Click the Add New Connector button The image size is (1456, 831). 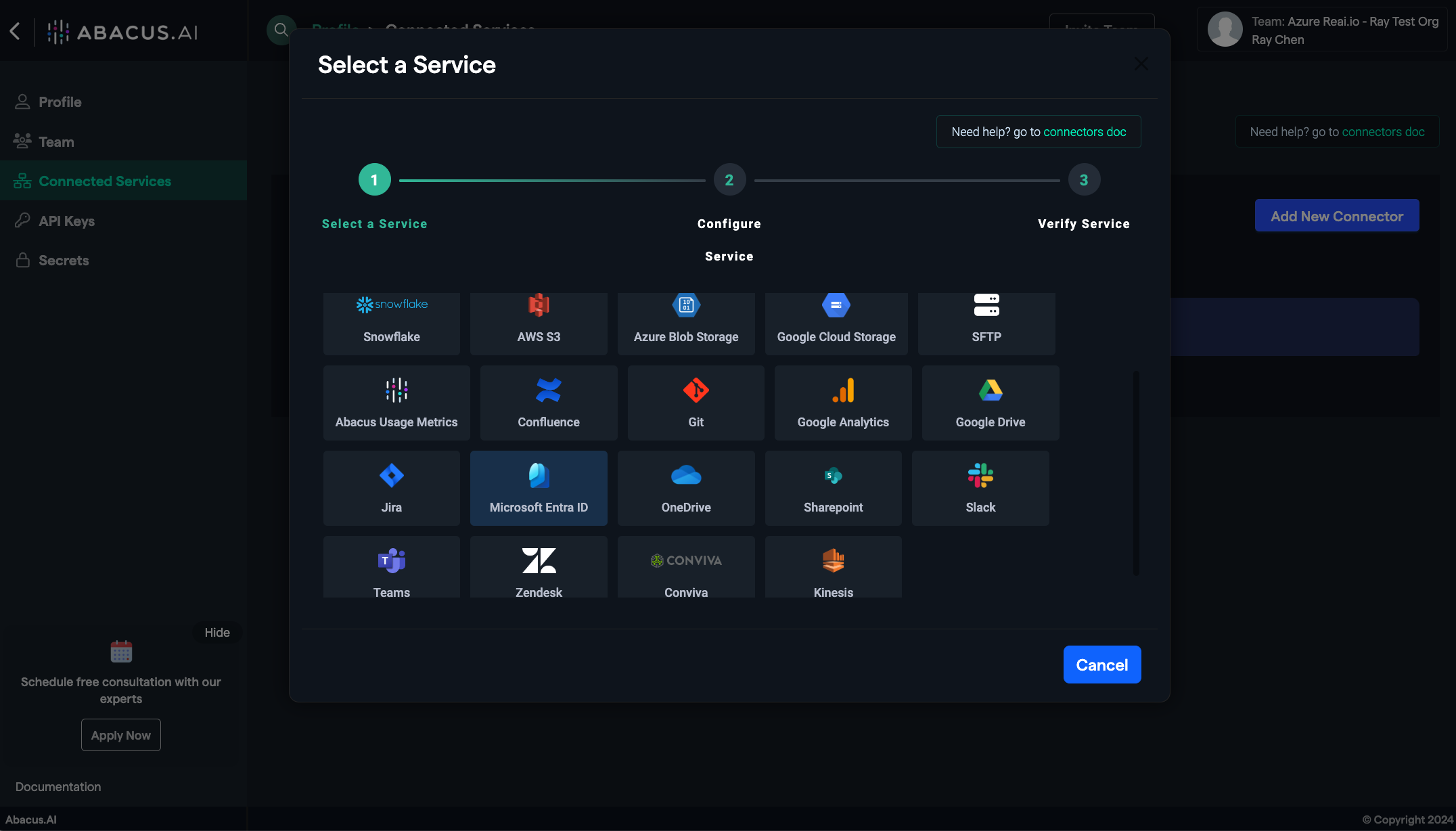point(1337,214)
